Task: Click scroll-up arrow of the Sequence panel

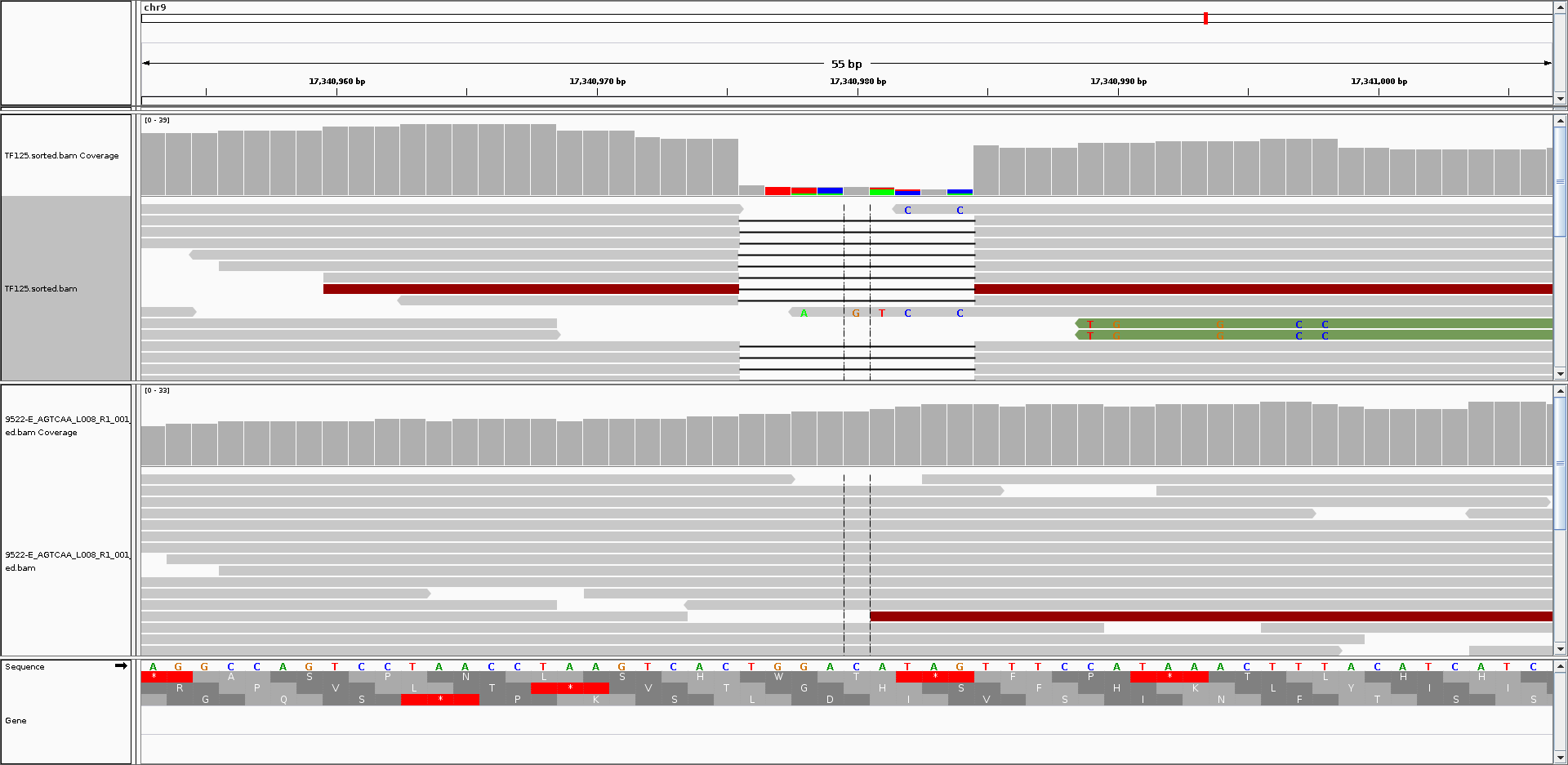Action: (x=1560, y=666)
